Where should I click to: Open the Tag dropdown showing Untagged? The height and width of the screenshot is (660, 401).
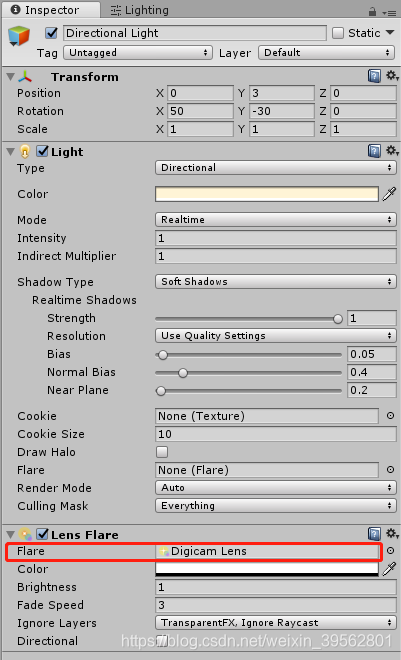(x=138, y=53)
